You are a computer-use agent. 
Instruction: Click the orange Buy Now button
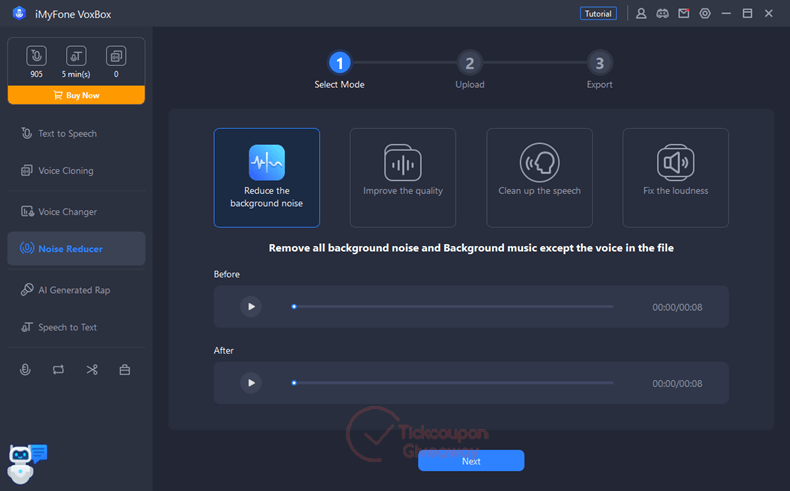coord(76,95)
